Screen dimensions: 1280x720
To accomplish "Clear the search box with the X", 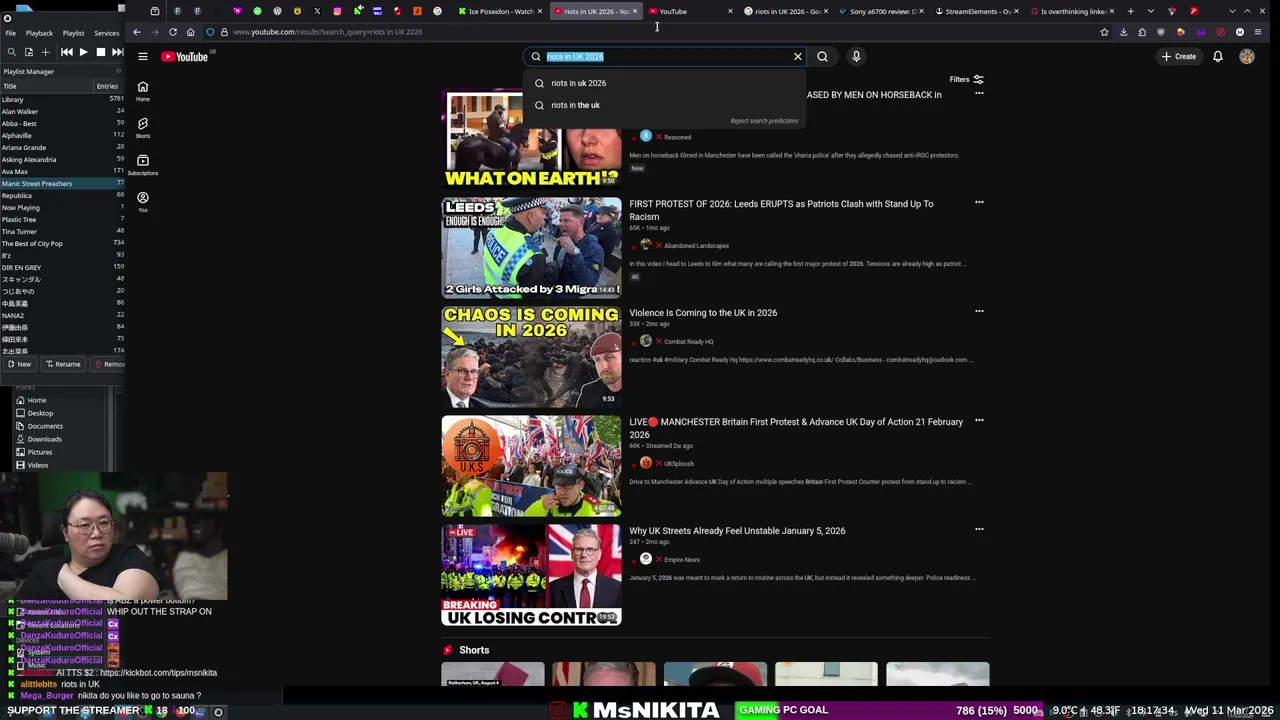I will point(798,57).
